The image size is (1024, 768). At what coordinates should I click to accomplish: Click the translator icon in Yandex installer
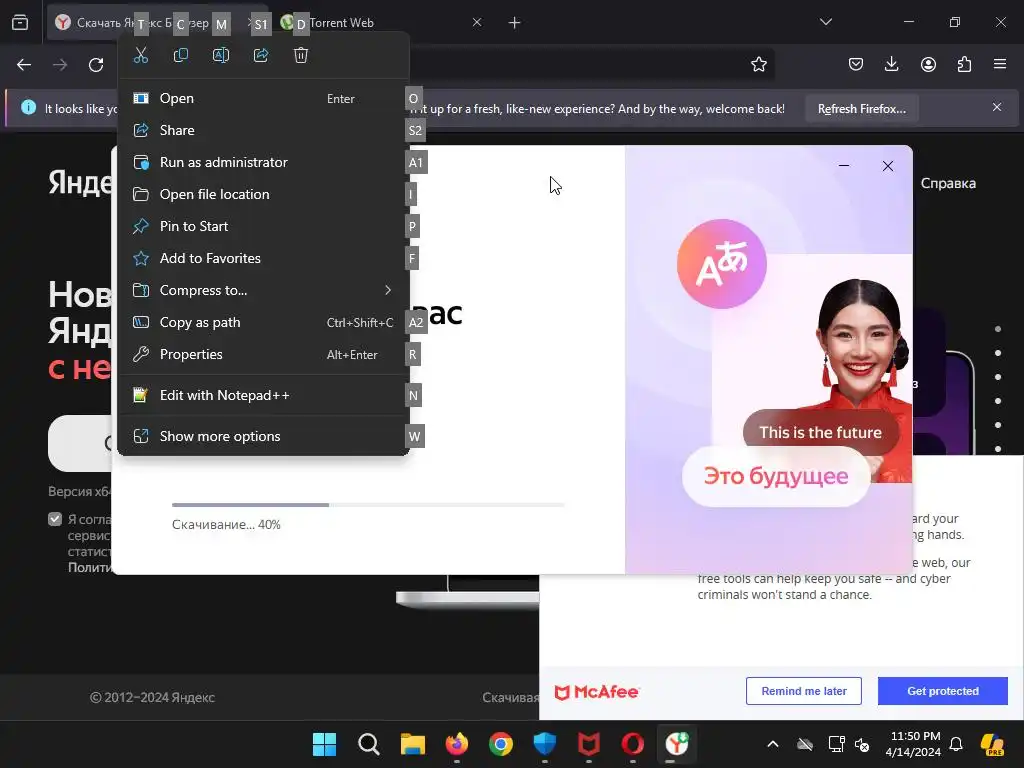[722, 264]
